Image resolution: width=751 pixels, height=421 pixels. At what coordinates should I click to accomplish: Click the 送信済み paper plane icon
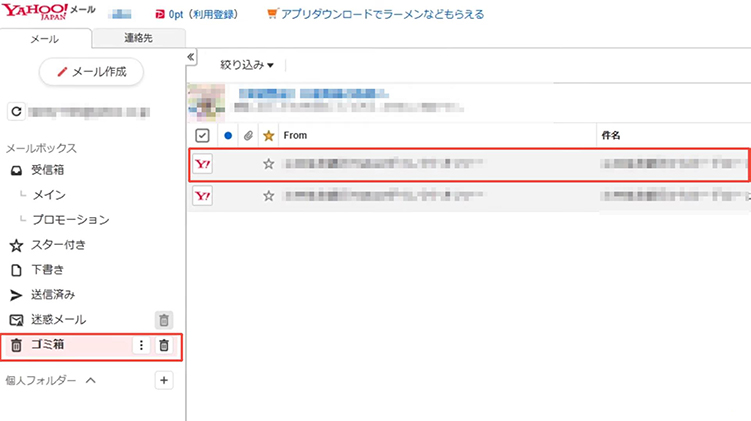(x=16, y=296)
